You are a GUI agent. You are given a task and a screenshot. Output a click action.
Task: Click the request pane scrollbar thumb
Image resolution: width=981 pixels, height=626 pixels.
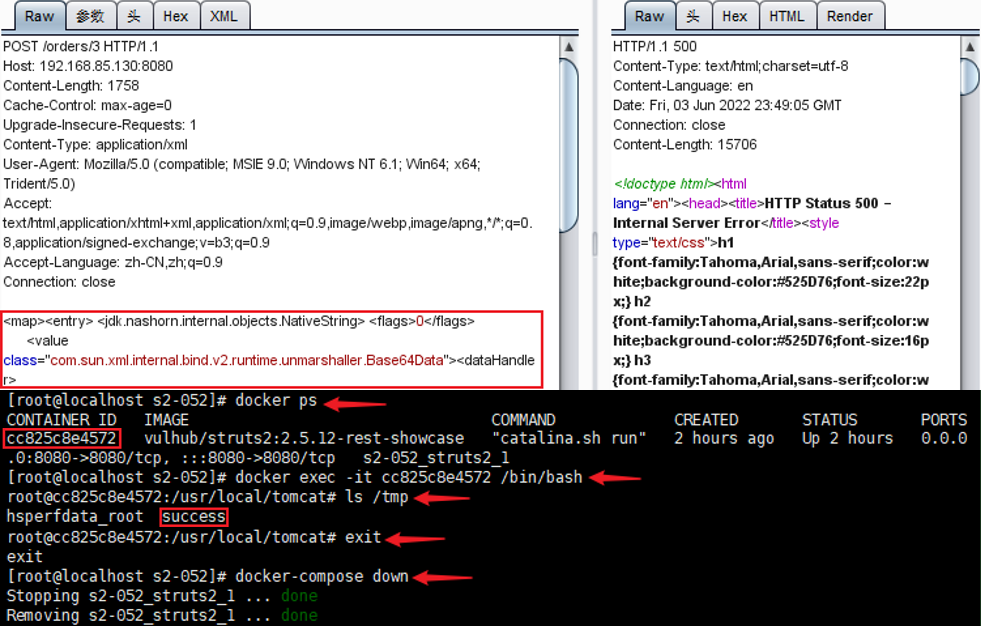tap(569, 145)
